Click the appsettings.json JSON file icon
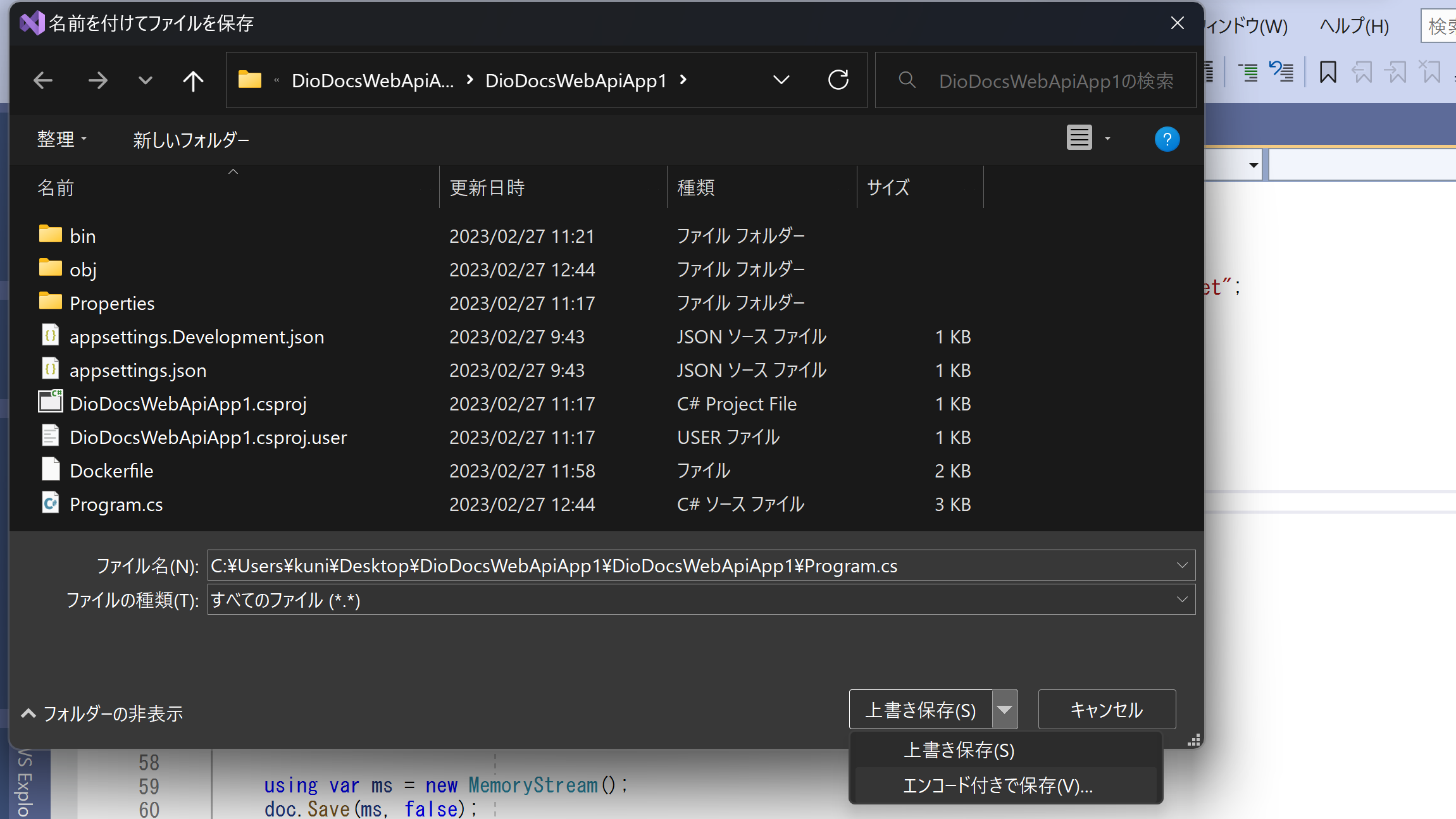 point(51,369)
